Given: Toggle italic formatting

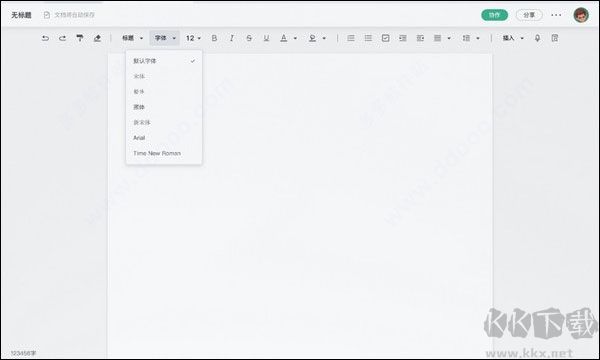Looking at the screenshot, I should click(x=232, y=38).
